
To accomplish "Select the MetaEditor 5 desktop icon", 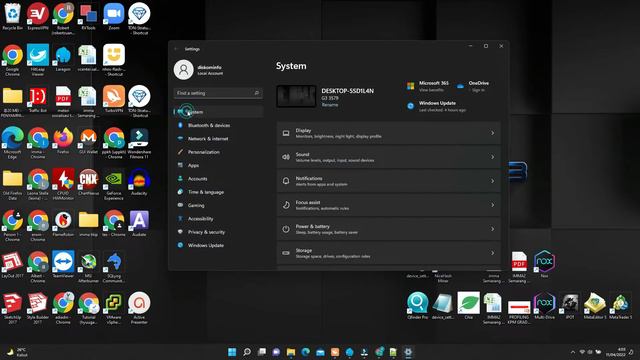I will pyautogui.click(x=595, y=306).
